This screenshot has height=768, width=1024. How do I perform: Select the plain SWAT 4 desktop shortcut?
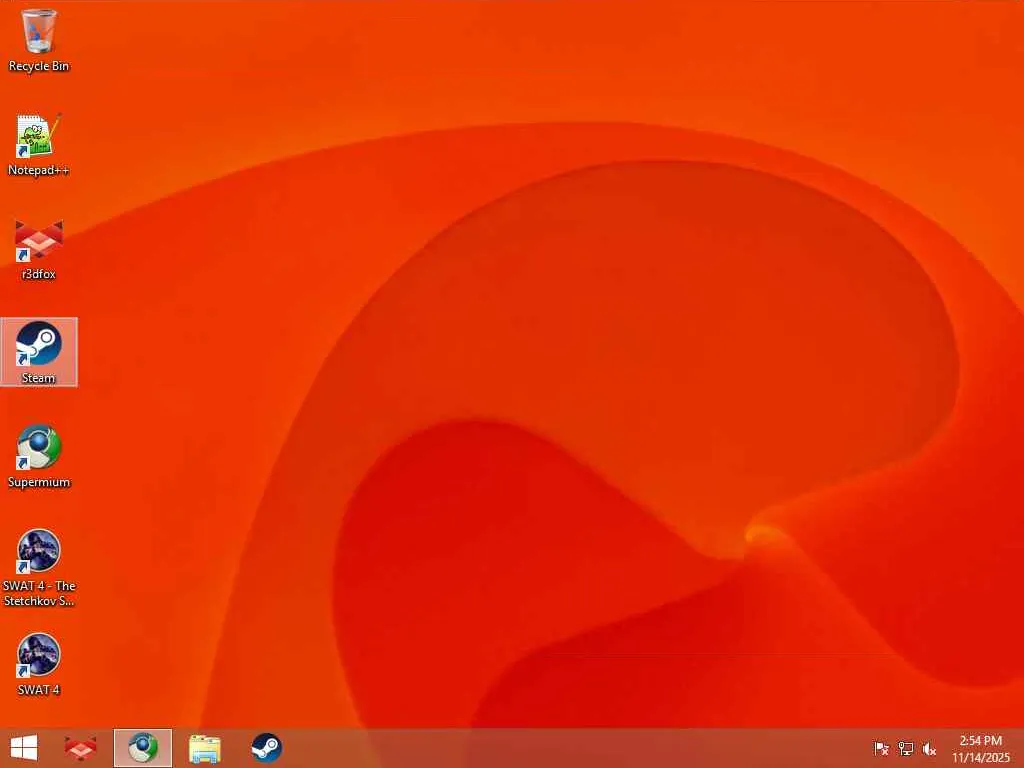(39, 664)
